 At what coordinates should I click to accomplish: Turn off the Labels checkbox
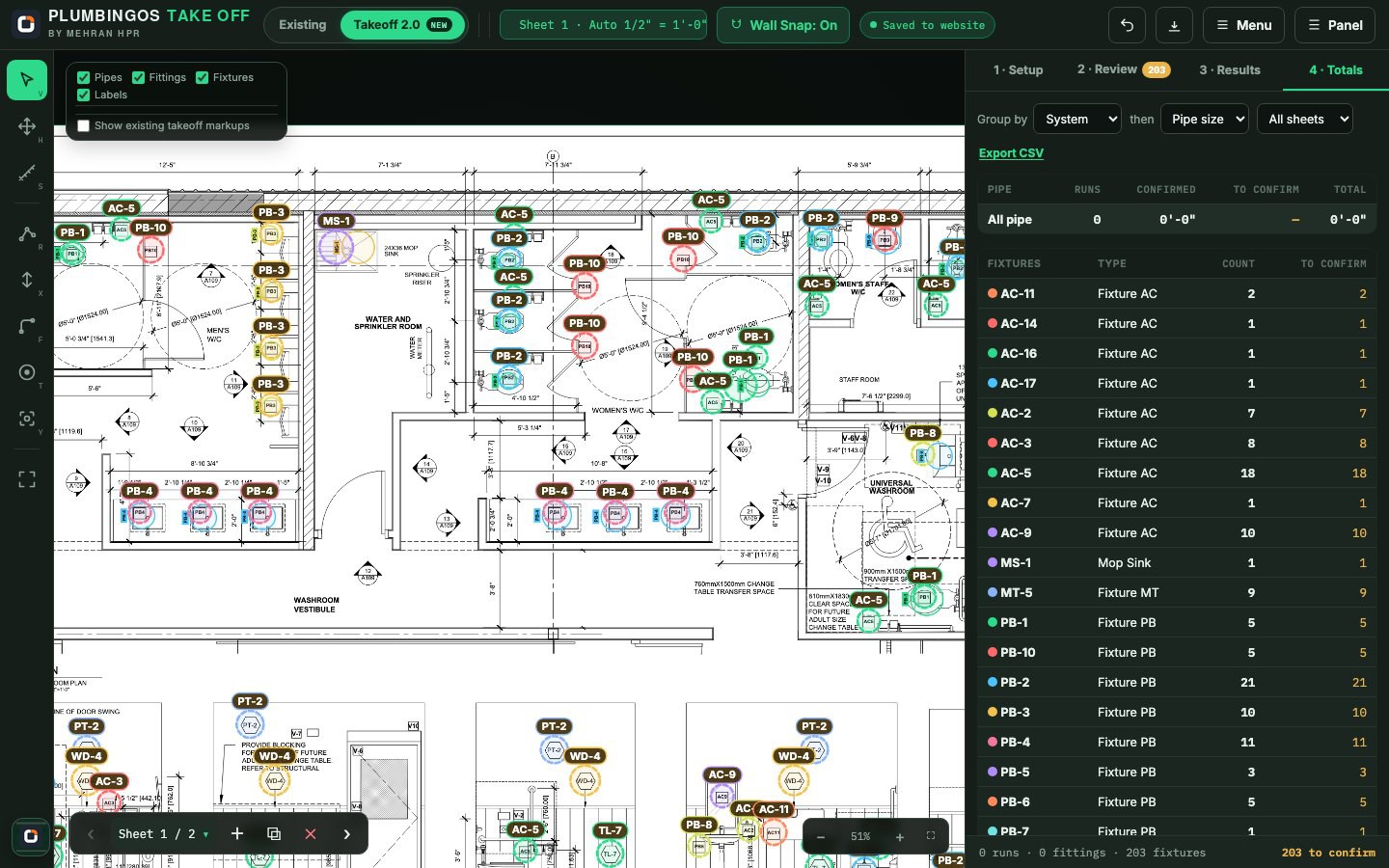84,95
